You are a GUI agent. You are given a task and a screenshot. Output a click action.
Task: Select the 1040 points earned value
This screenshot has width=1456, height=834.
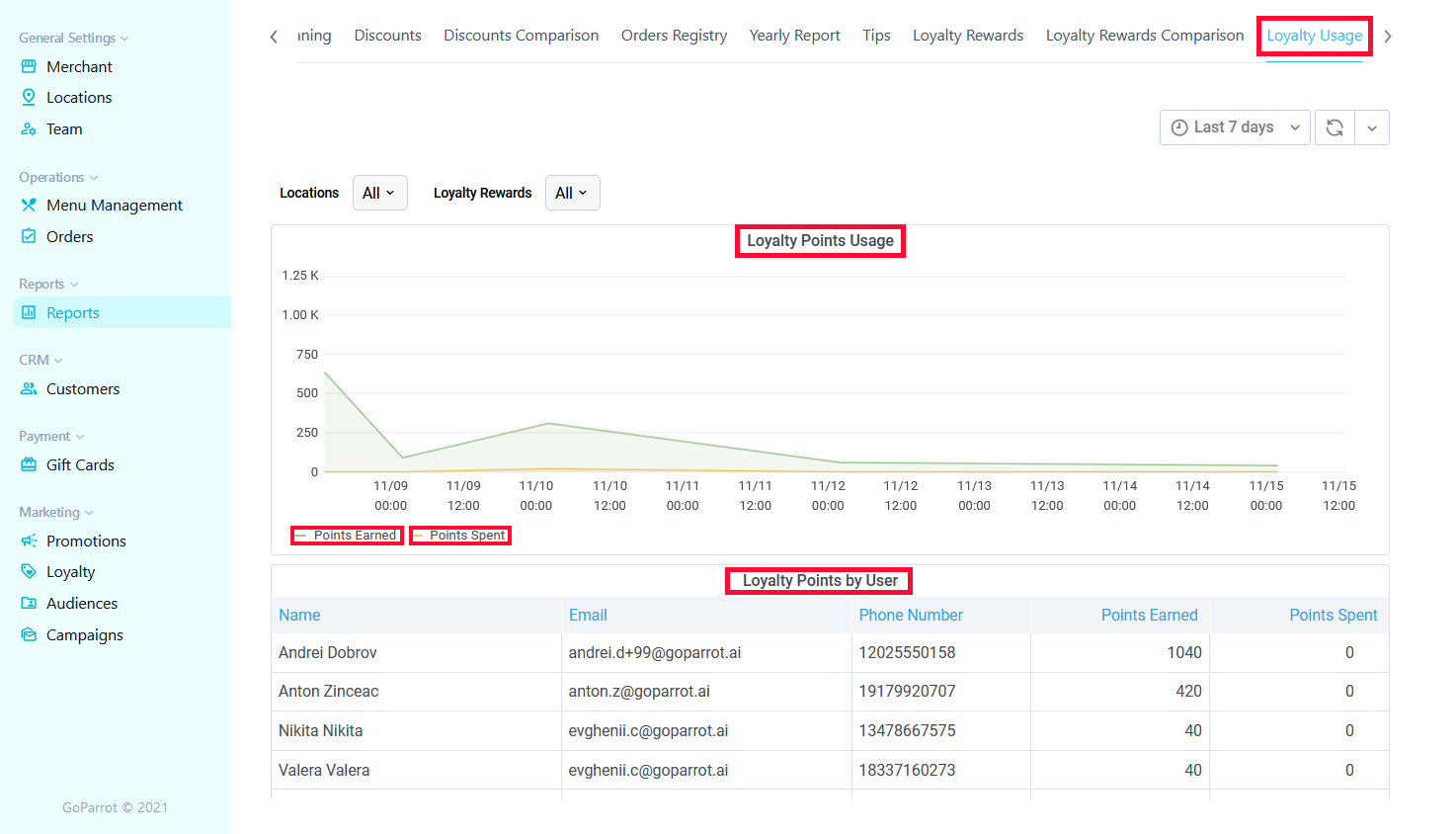(1184, 652)
